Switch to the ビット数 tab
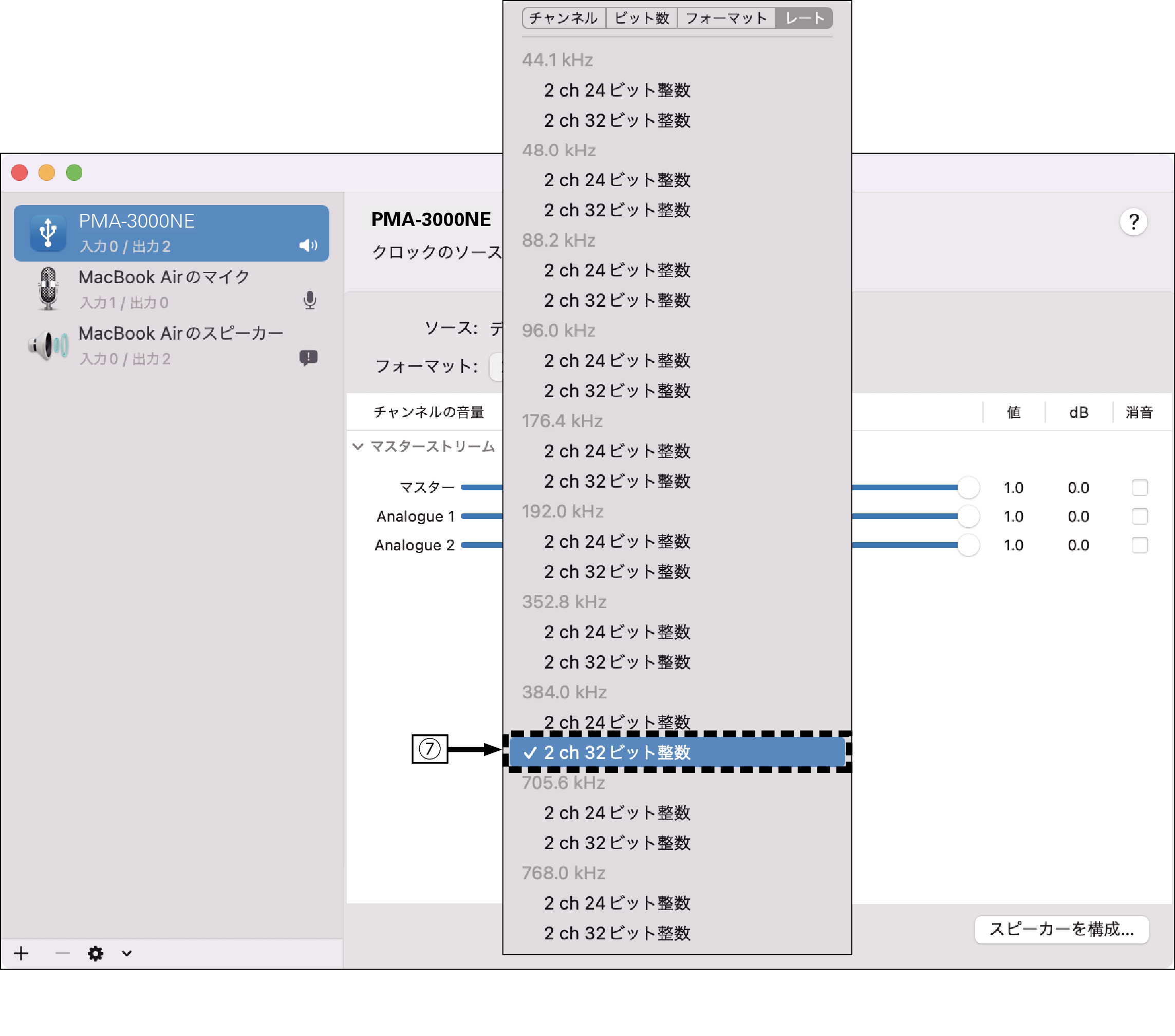This screenshot has width=1175, height=1036. pos(642,18)
